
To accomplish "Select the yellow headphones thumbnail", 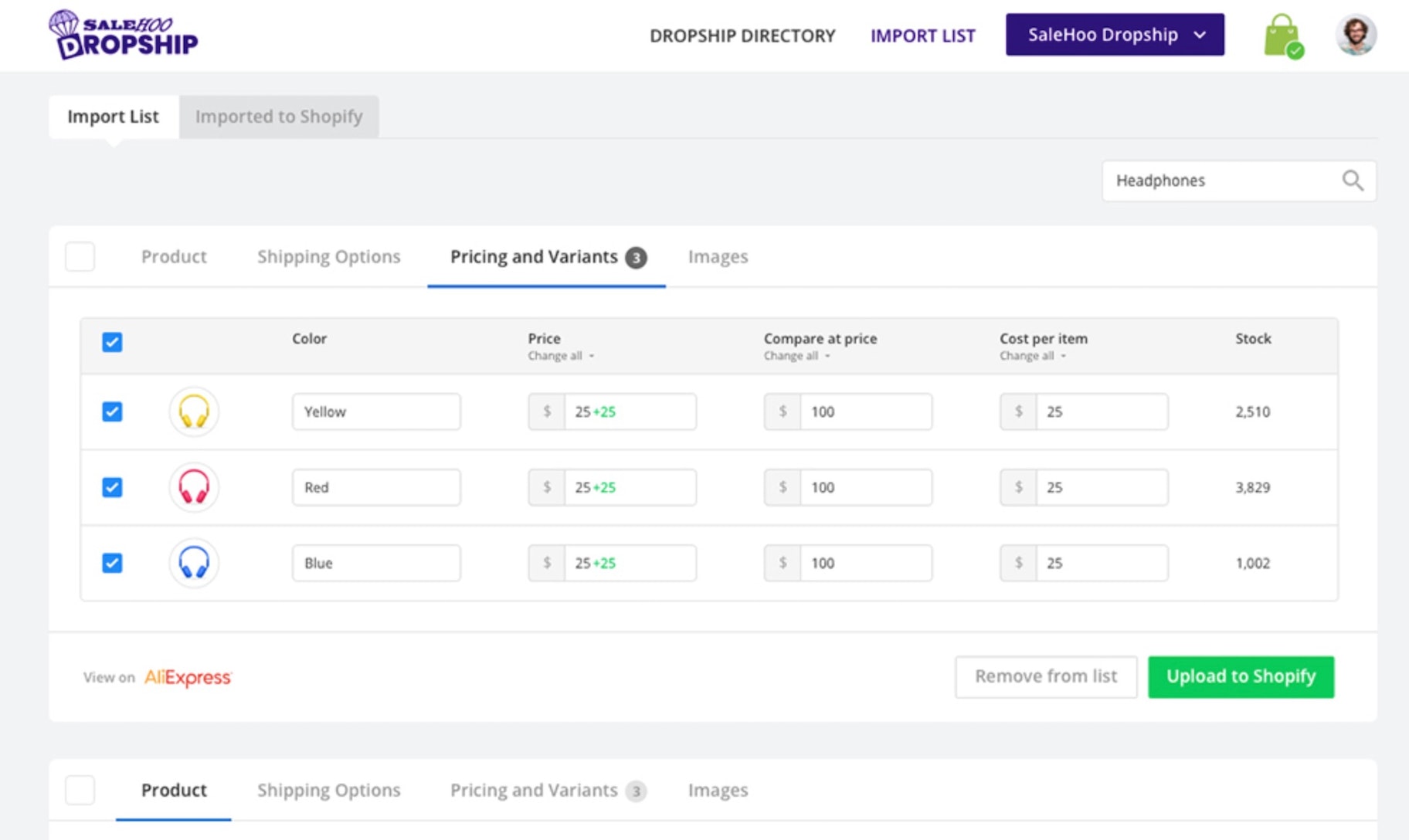I will (194, 412).
